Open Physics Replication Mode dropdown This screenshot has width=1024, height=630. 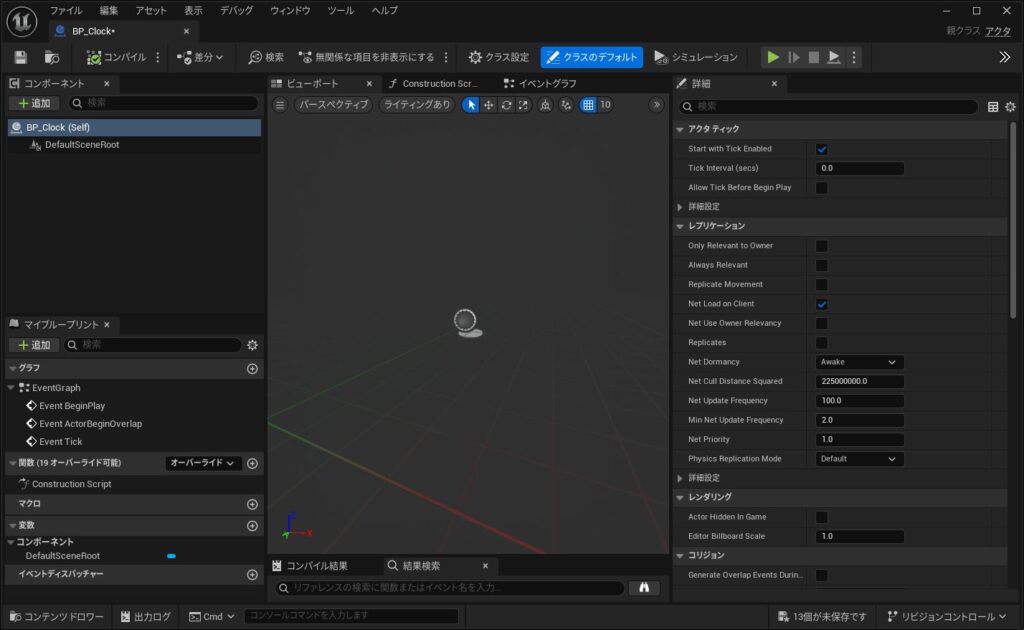pos(859,459)
